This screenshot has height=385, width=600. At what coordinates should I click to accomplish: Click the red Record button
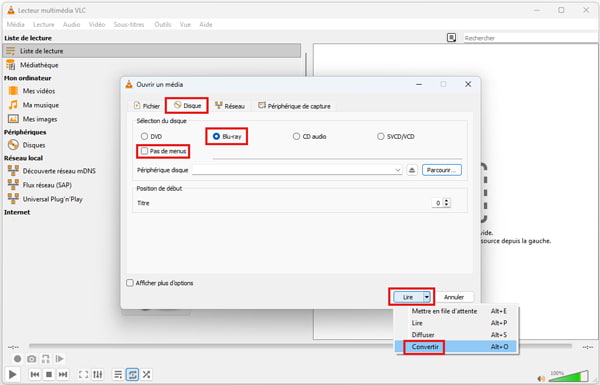point(17,359)
